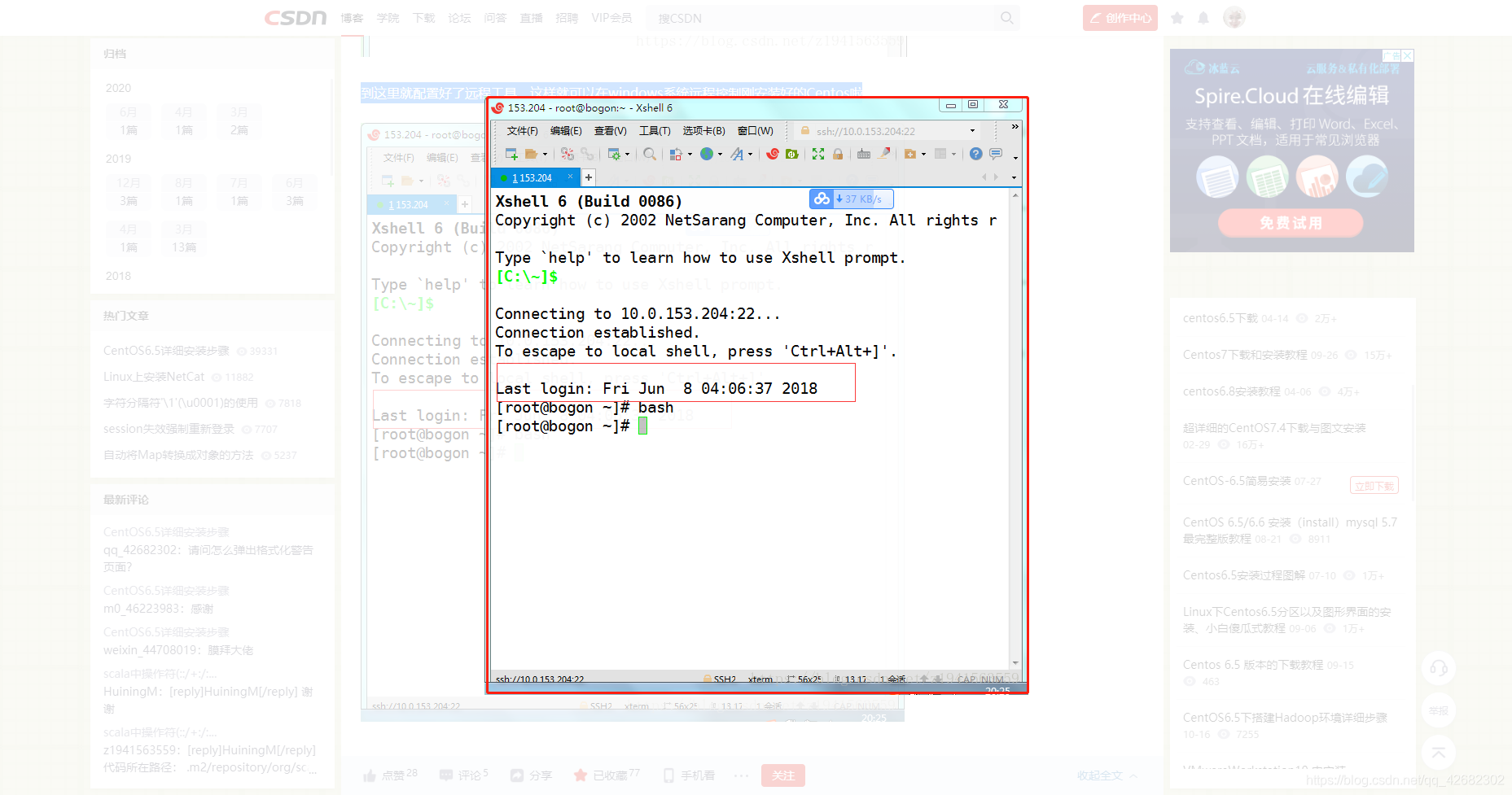1512x795 pixels.
Task: Click the 免费试用 ad button
Action: pyautogui.click(x=1291, y=223)
